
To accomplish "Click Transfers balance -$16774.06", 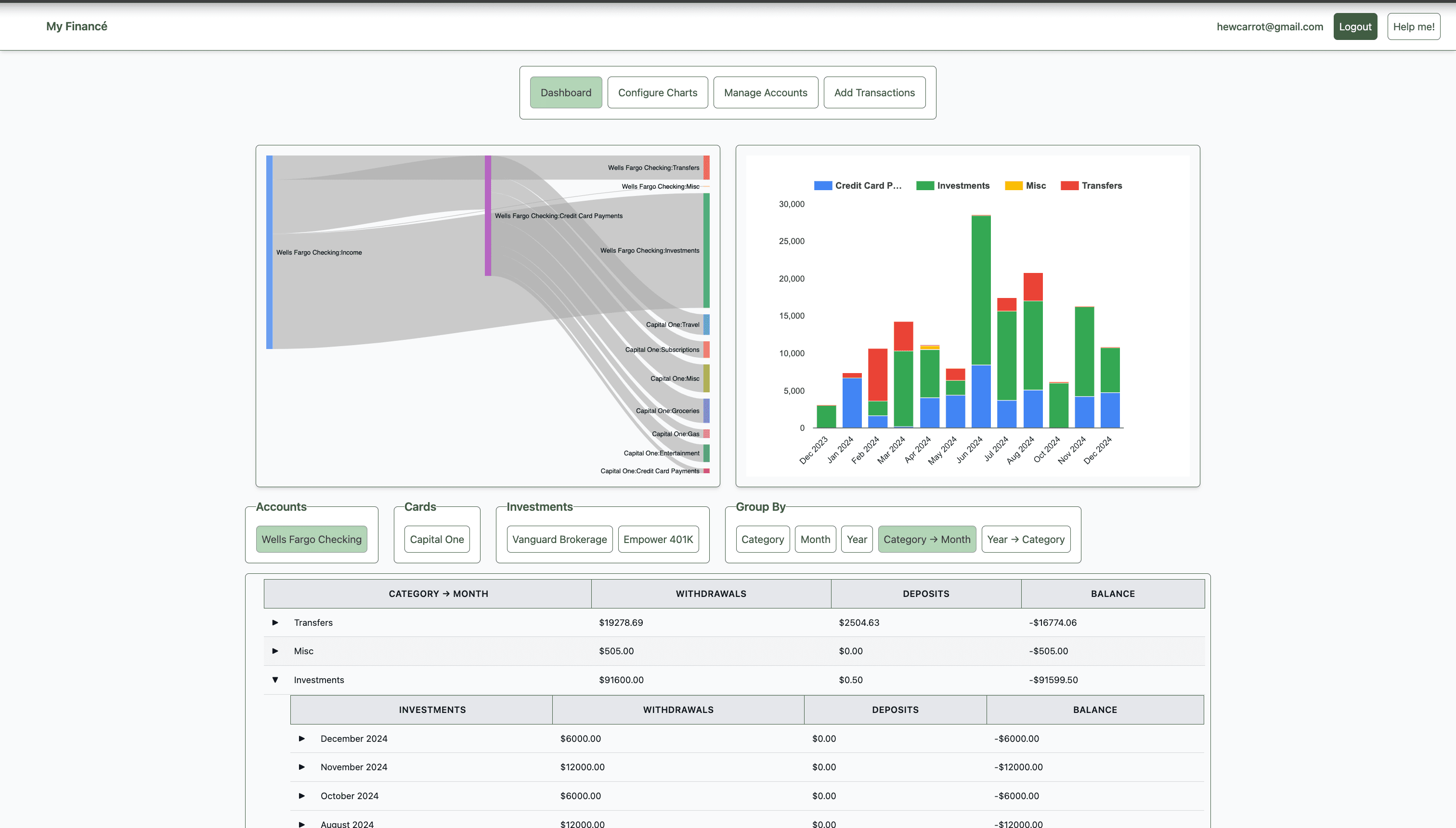I will click(1053, 623).
